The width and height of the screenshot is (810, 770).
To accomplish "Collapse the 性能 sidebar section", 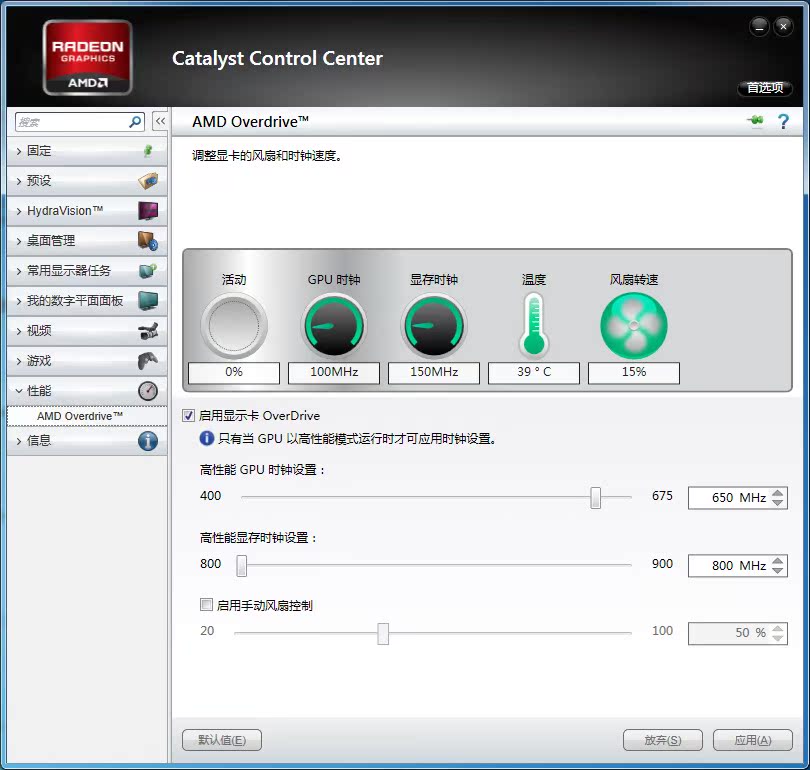I will pos(40,391).
